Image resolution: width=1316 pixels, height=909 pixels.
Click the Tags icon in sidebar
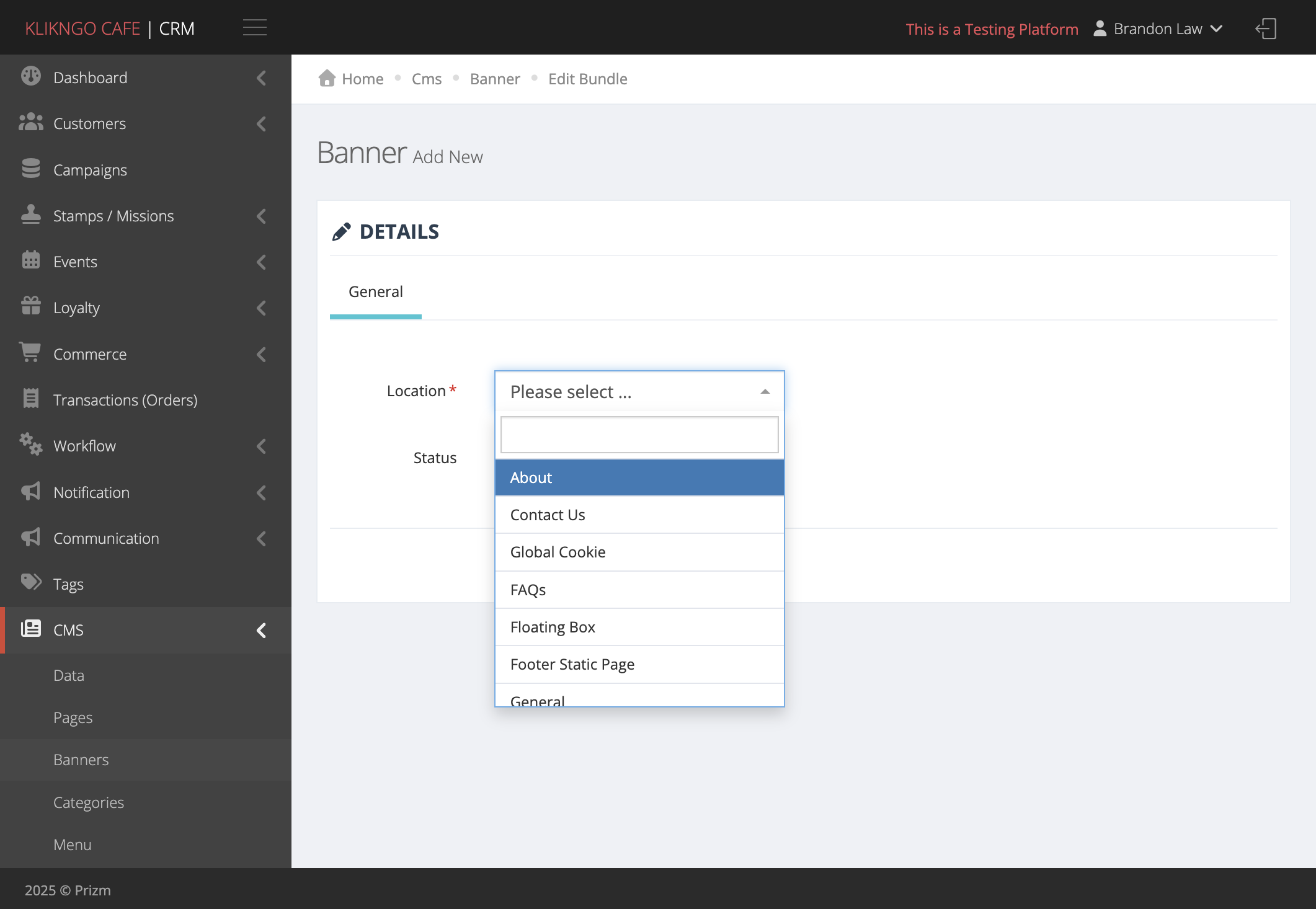click(31, 582)
